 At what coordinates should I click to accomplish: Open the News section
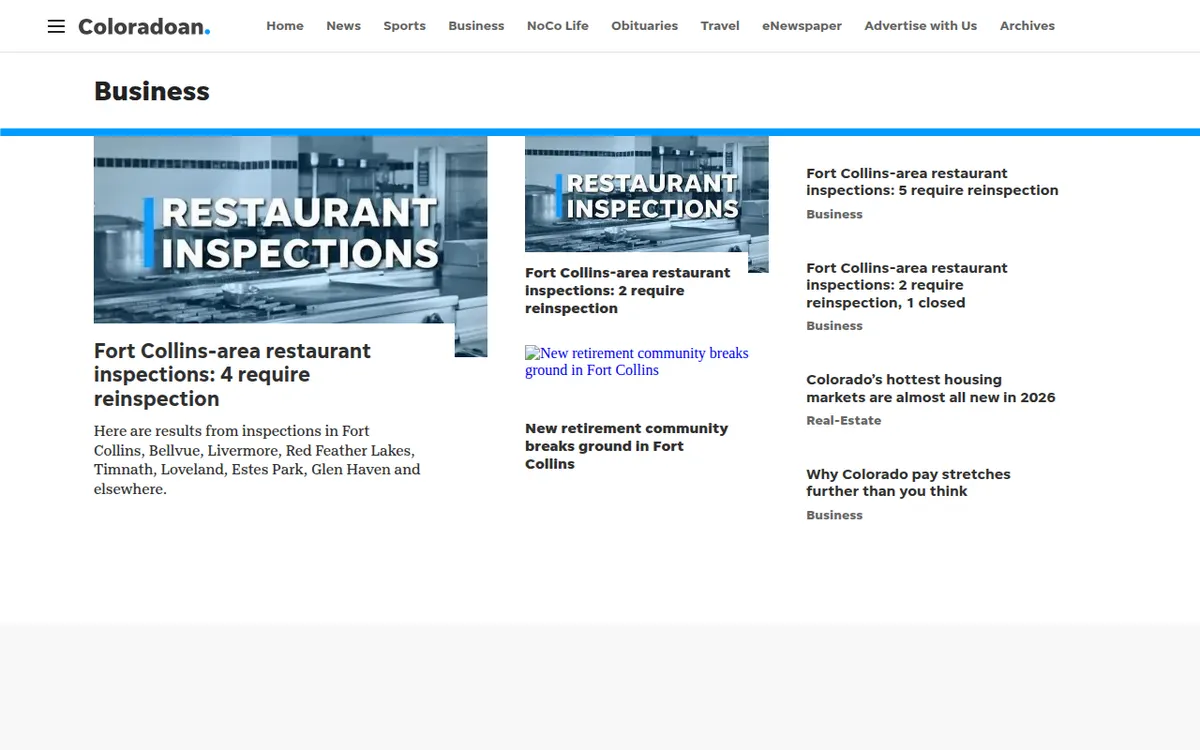point(343,26)
